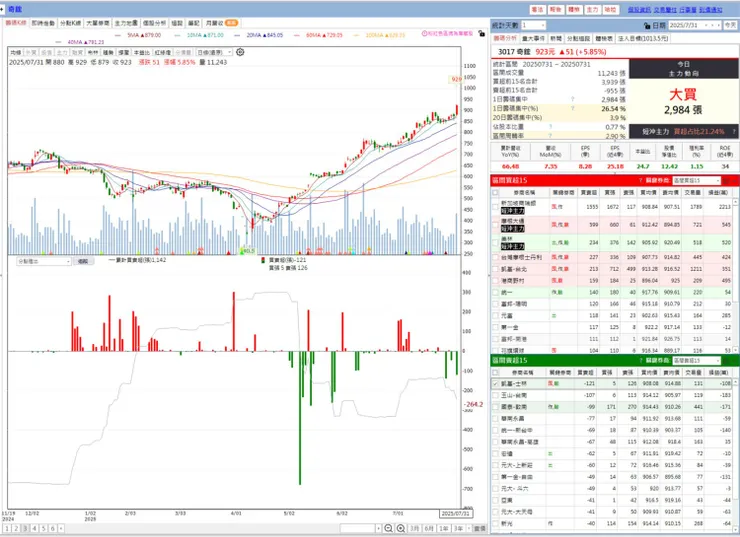
Task: Switch to the 主力地圖 tab
Action: coord(126,23)
